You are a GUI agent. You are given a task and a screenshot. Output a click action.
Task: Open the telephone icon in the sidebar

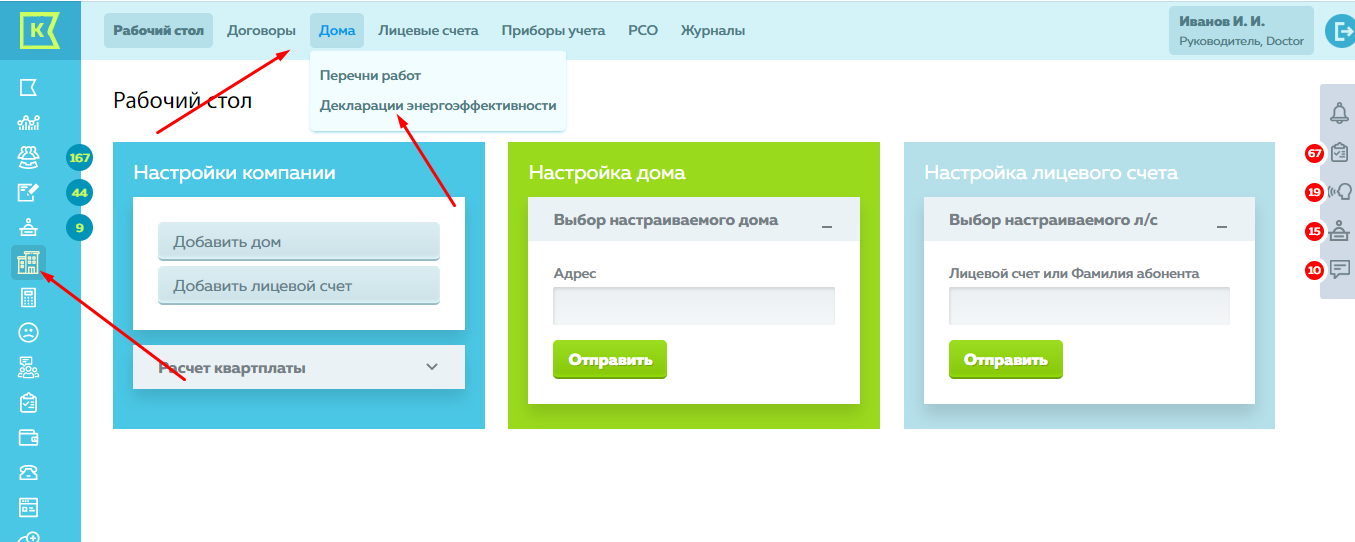(28, 472)
